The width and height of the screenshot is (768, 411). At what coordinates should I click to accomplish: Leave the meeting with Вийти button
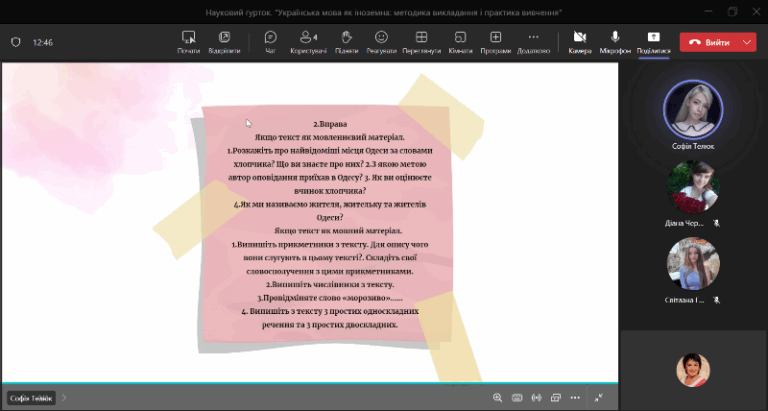708,42
